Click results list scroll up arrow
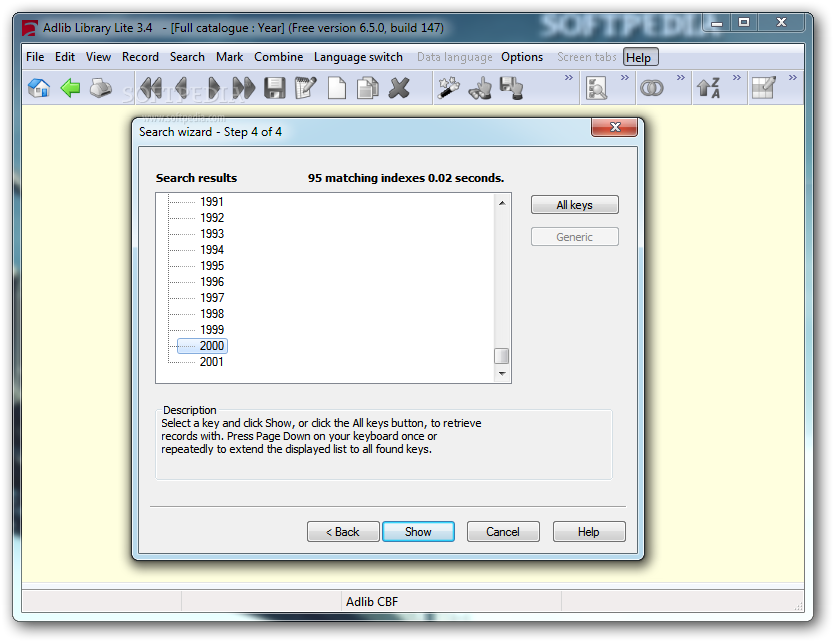The height and width of the screenshot is (642, 834). (502, 203)
